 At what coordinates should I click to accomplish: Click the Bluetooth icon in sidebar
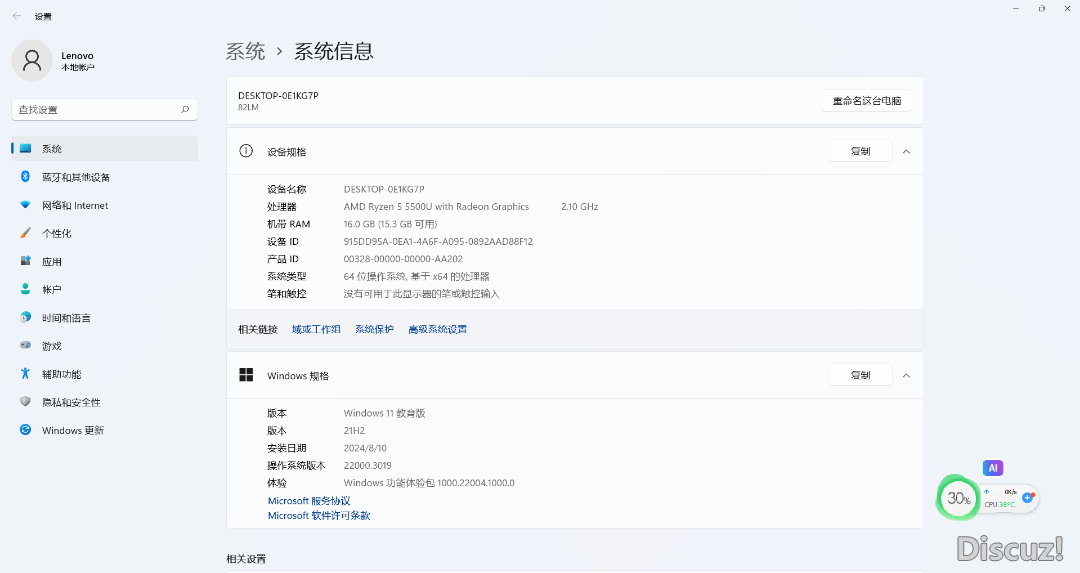click(x=25, y=176)
